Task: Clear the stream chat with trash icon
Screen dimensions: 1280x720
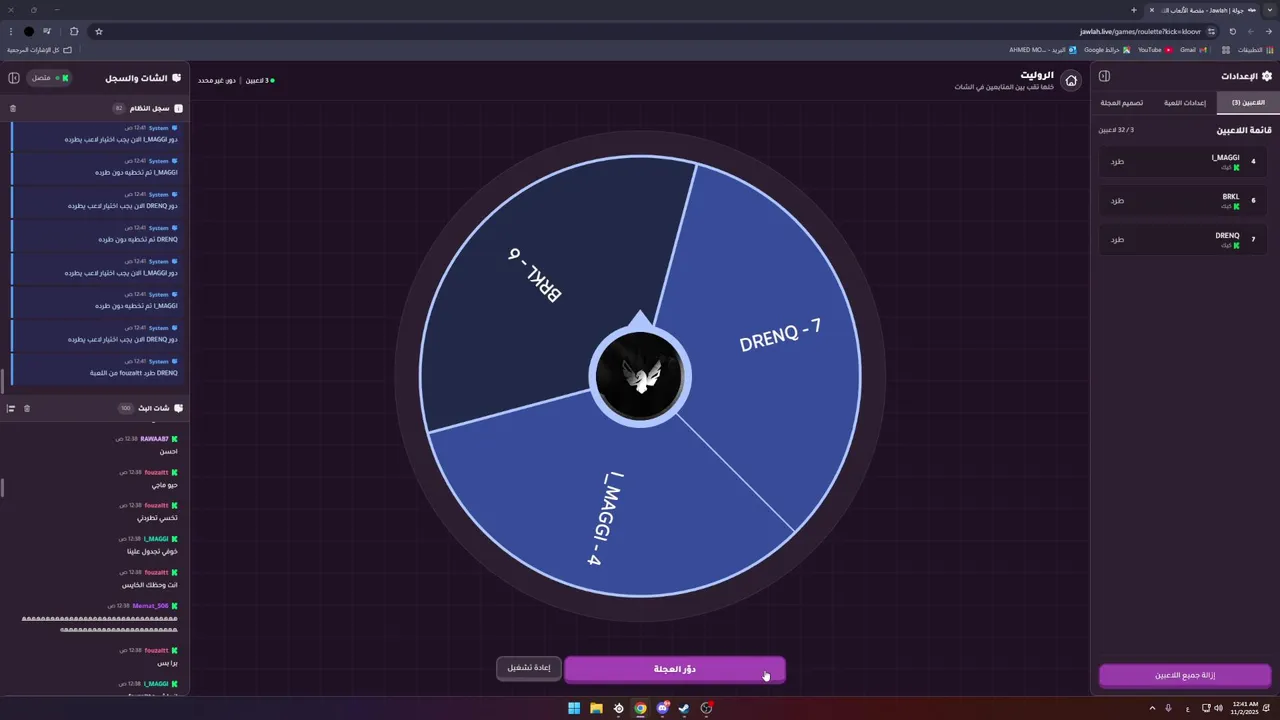Action: pyautogui.click(x=27, y=408)
